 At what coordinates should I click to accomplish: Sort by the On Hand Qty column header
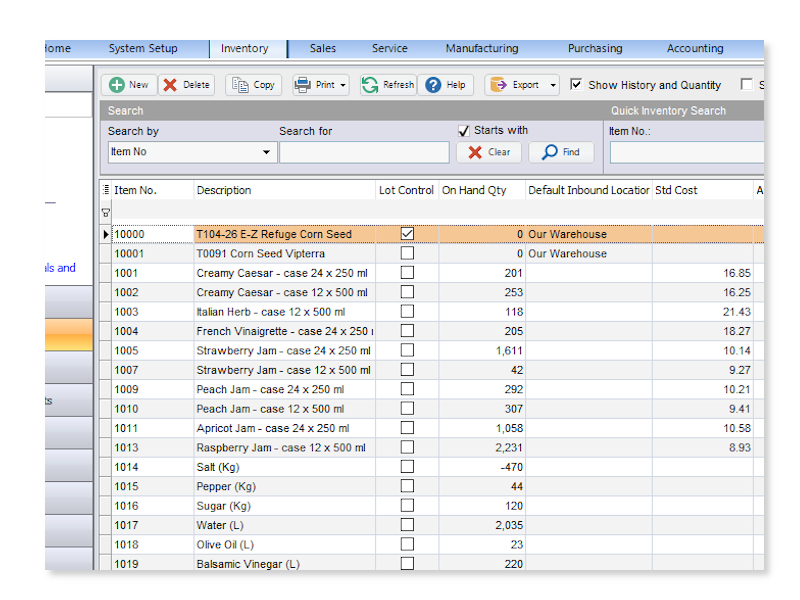474,190
